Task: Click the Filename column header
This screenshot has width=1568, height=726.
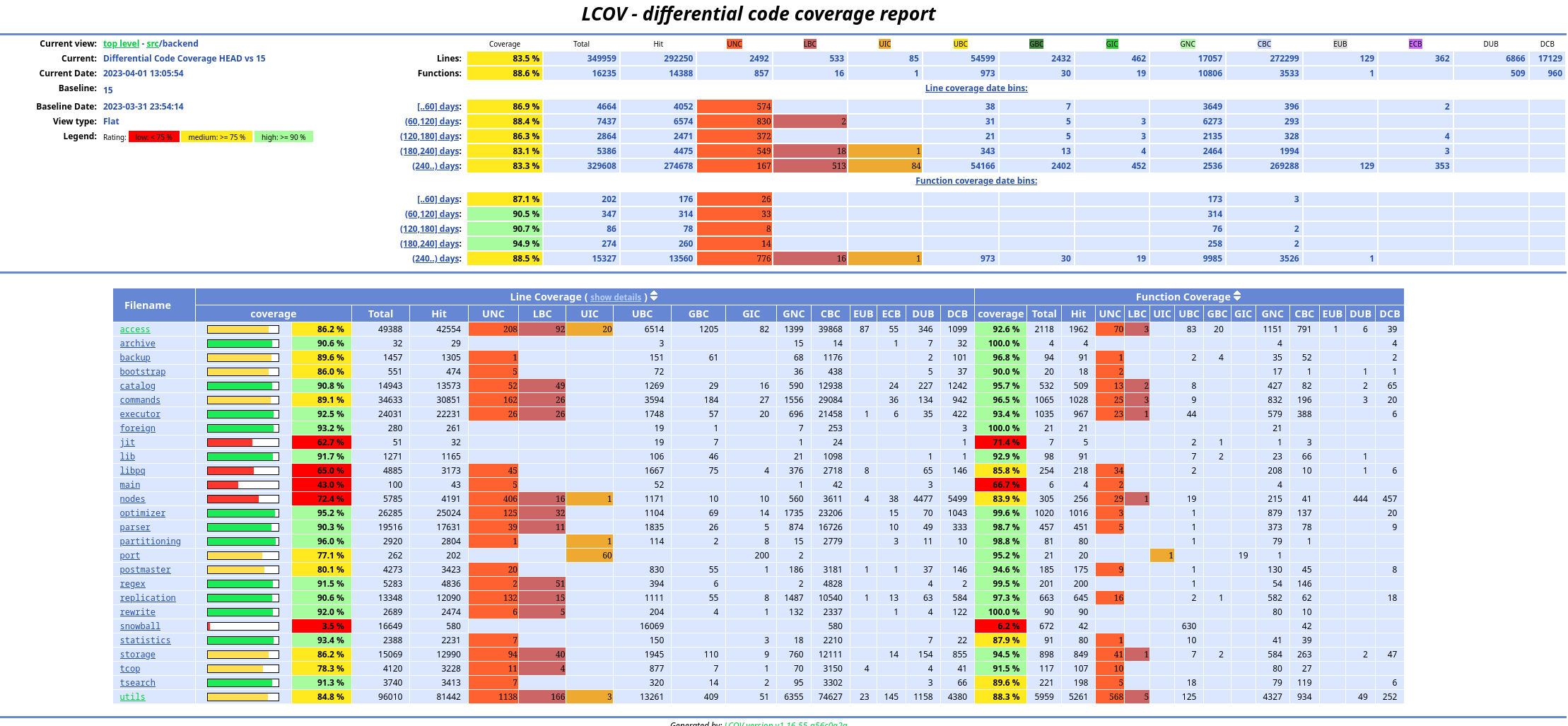Action: [147, 305]
